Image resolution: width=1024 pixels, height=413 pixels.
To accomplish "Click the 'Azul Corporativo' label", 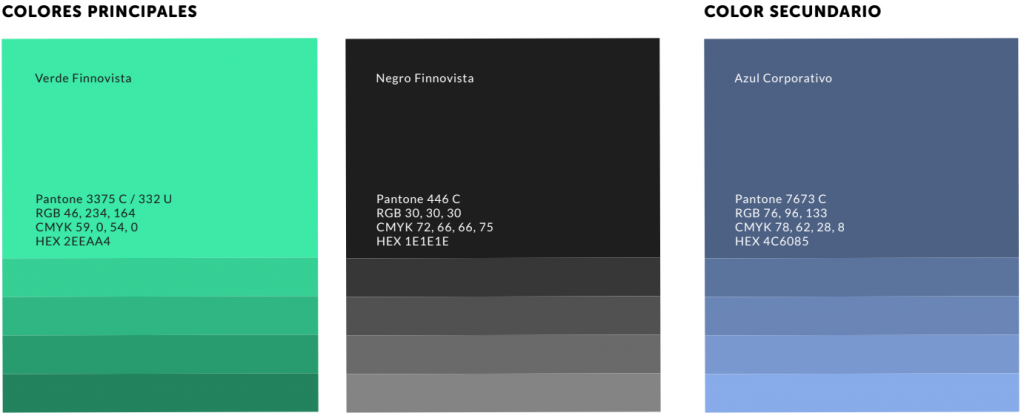I will 784,78.
